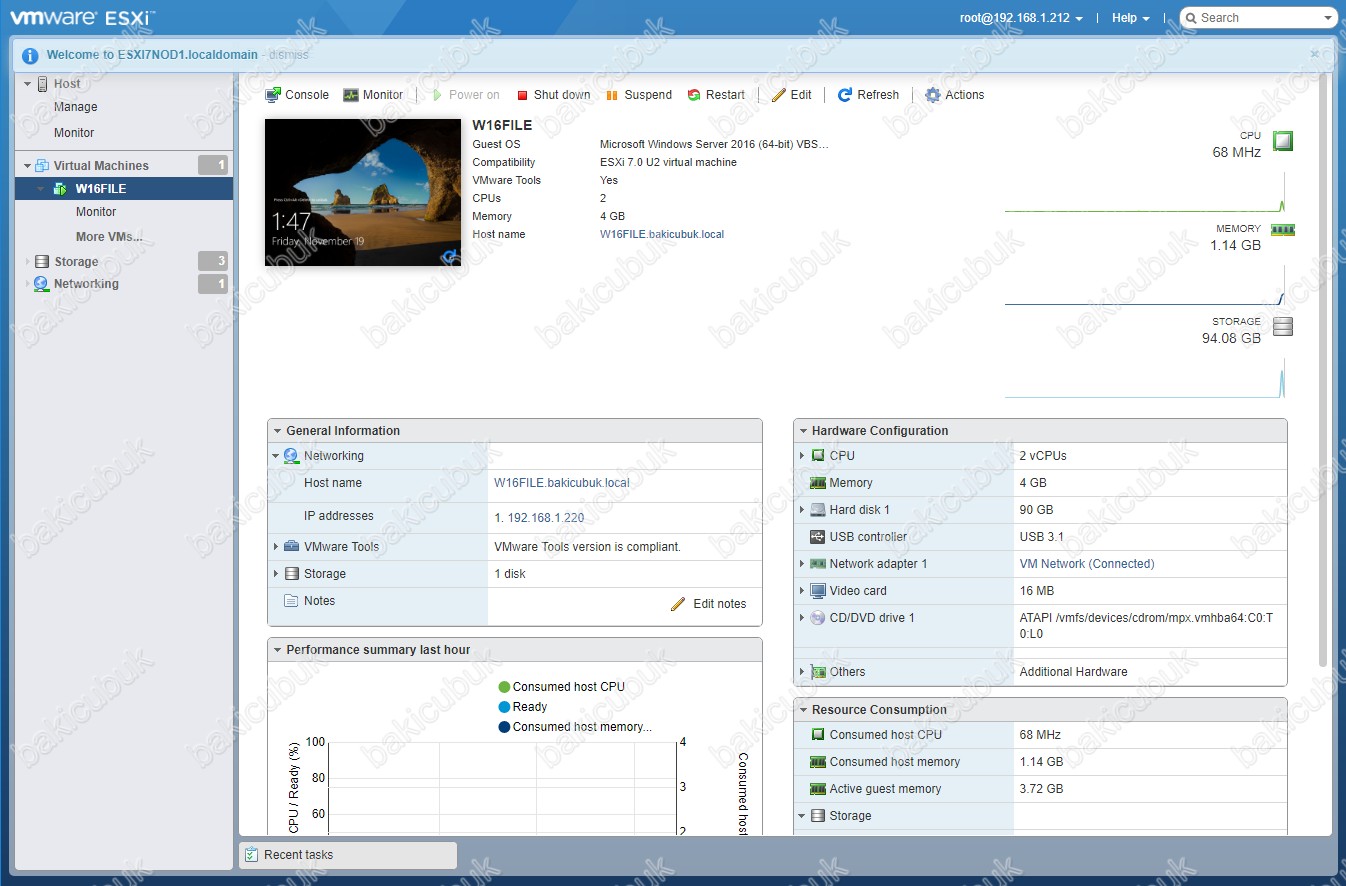Viewport: 1346px width, 886px height.
Task: Click the VM console thumbnail preview
Action: (349, 193)
